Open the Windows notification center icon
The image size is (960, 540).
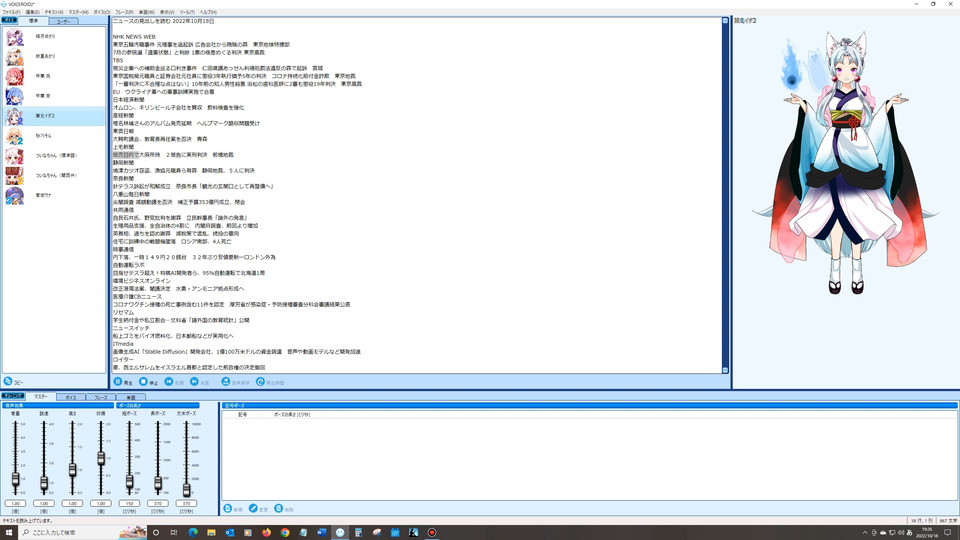point(948,532)
